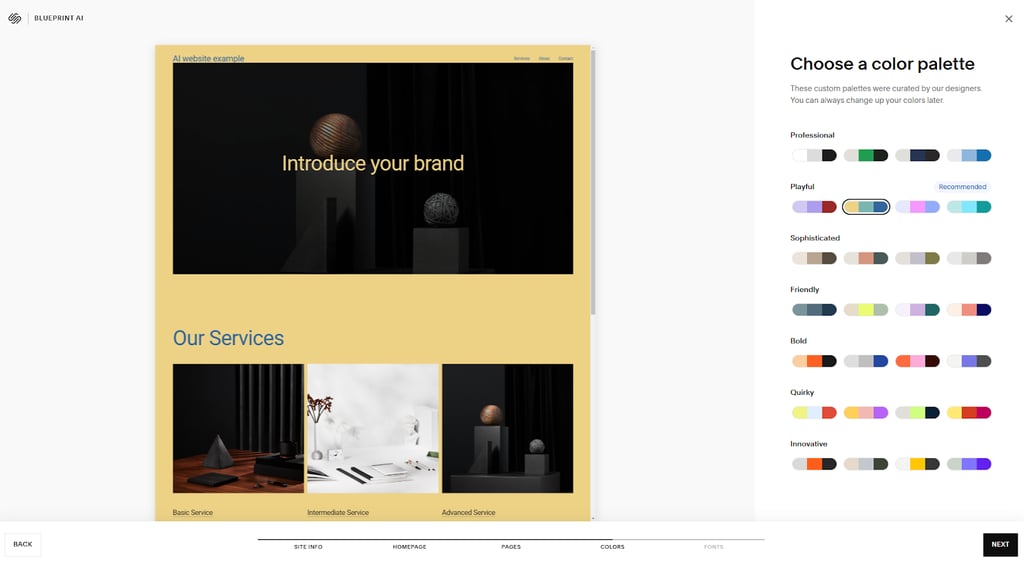Choose the Sophisticated all-gray palette
1024x568 pixels.
[968, 259]
